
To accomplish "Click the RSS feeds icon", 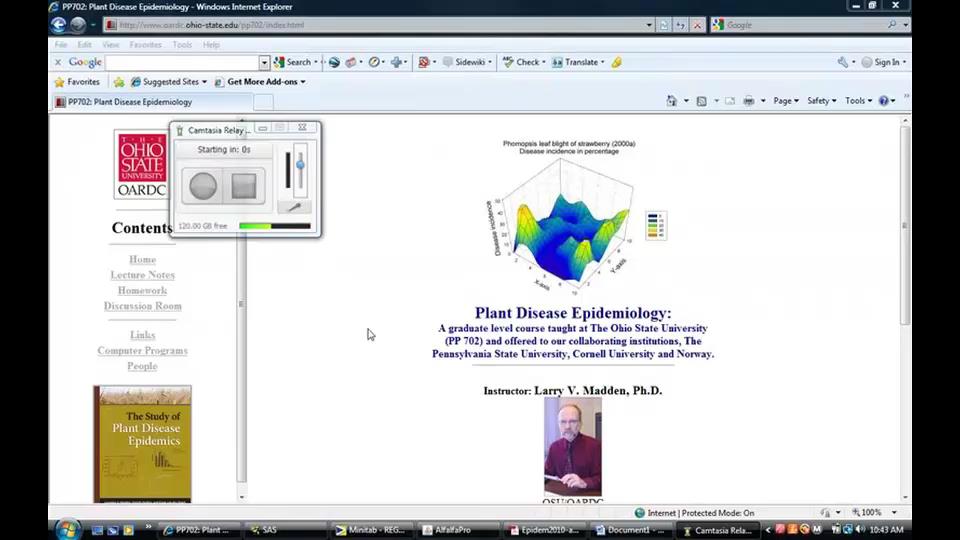I will pyautogui.click(x=702, y=100).
